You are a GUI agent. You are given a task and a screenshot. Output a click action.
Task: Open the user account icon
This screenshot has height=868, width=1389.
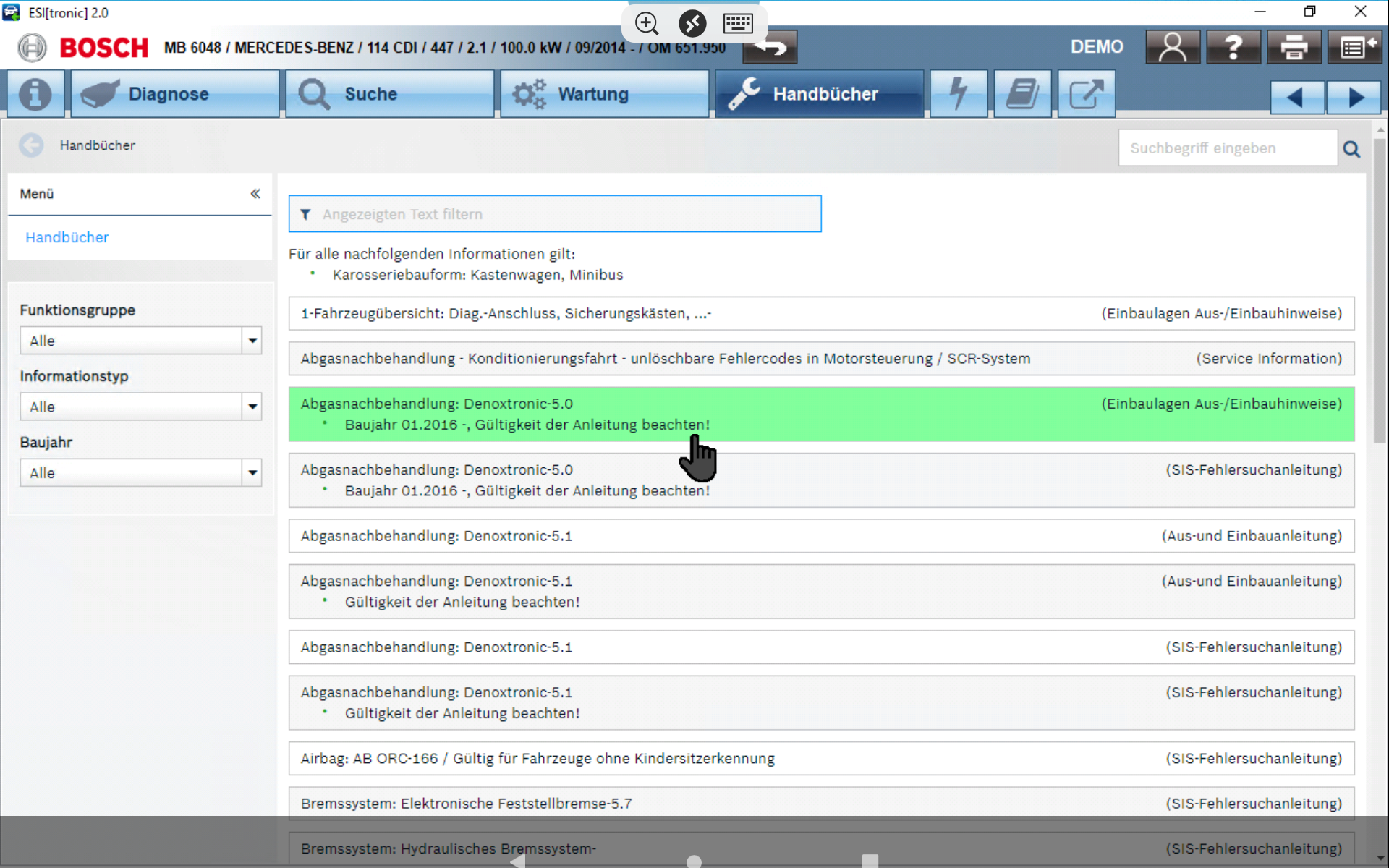[1173, 47]
